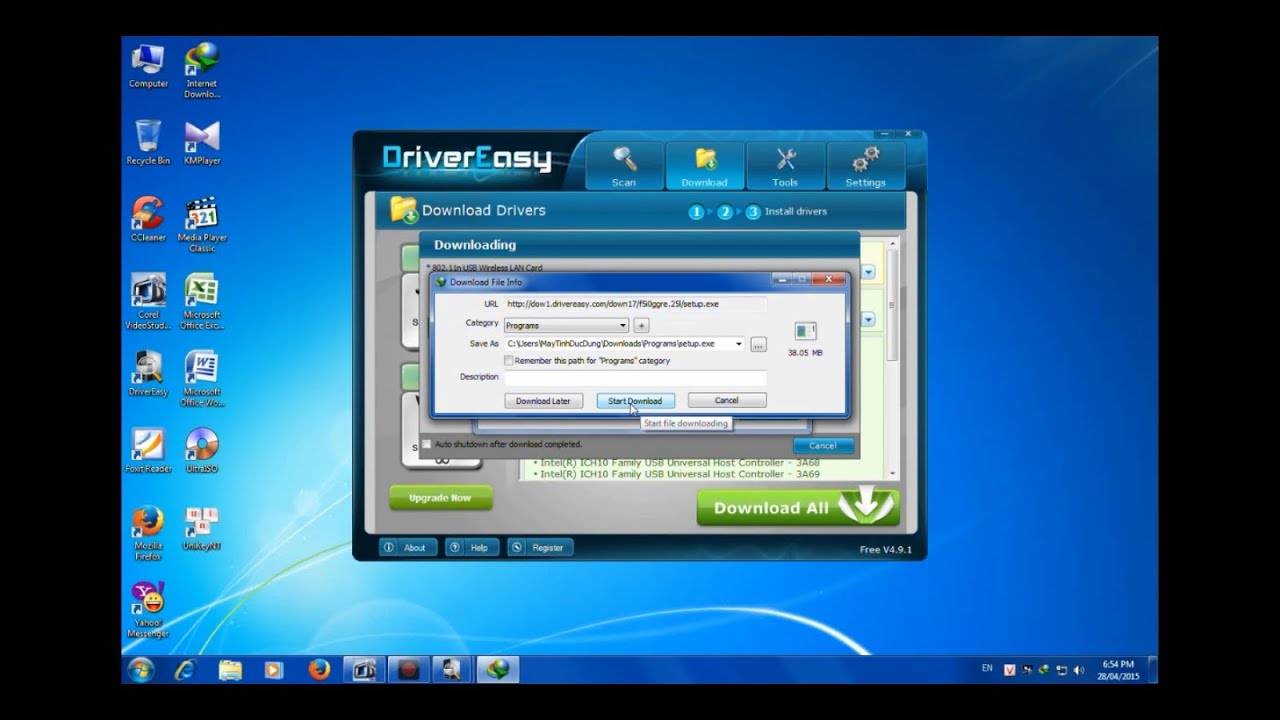Open the Computer desktop icon
Viewport: 1280px width, 720px height.
pos(148,66)
